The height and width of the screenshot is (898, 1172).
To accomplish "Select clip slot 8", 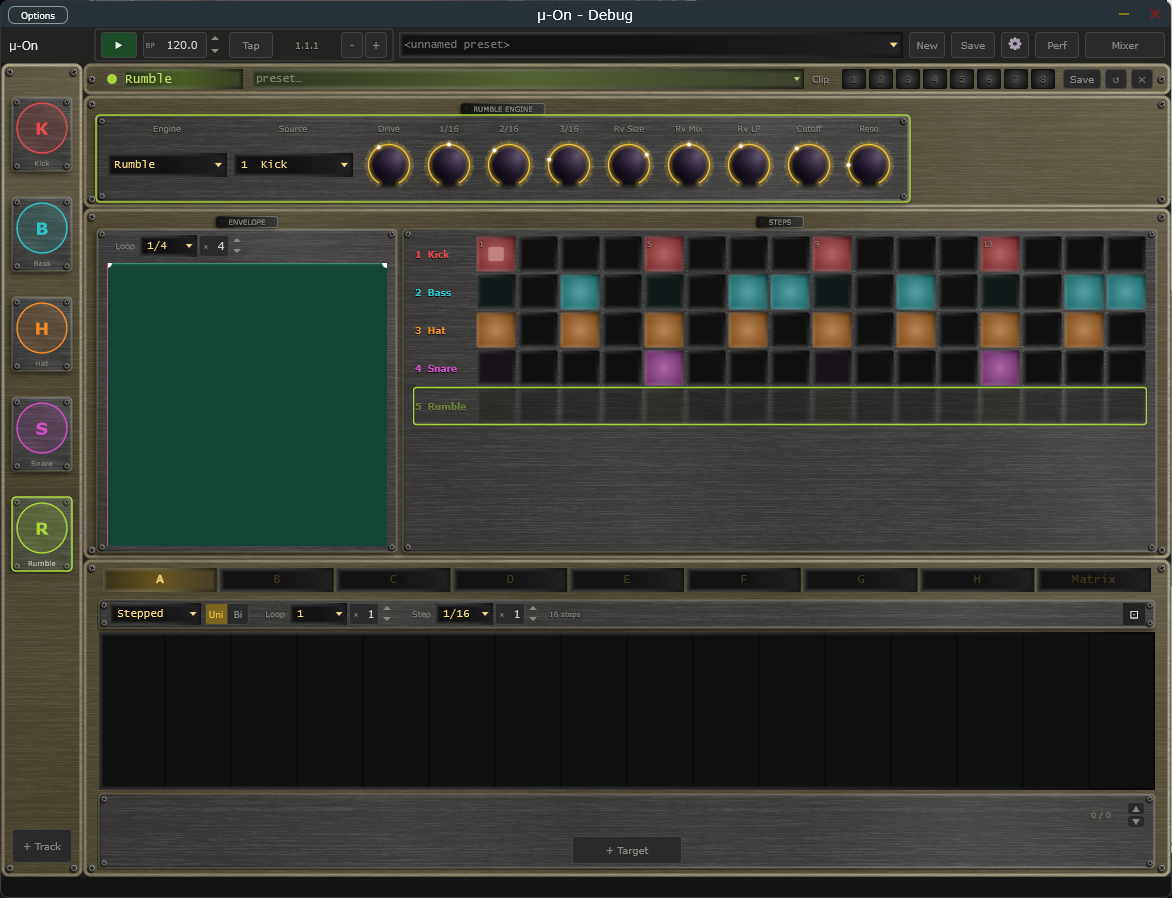I will (1042, 79).
